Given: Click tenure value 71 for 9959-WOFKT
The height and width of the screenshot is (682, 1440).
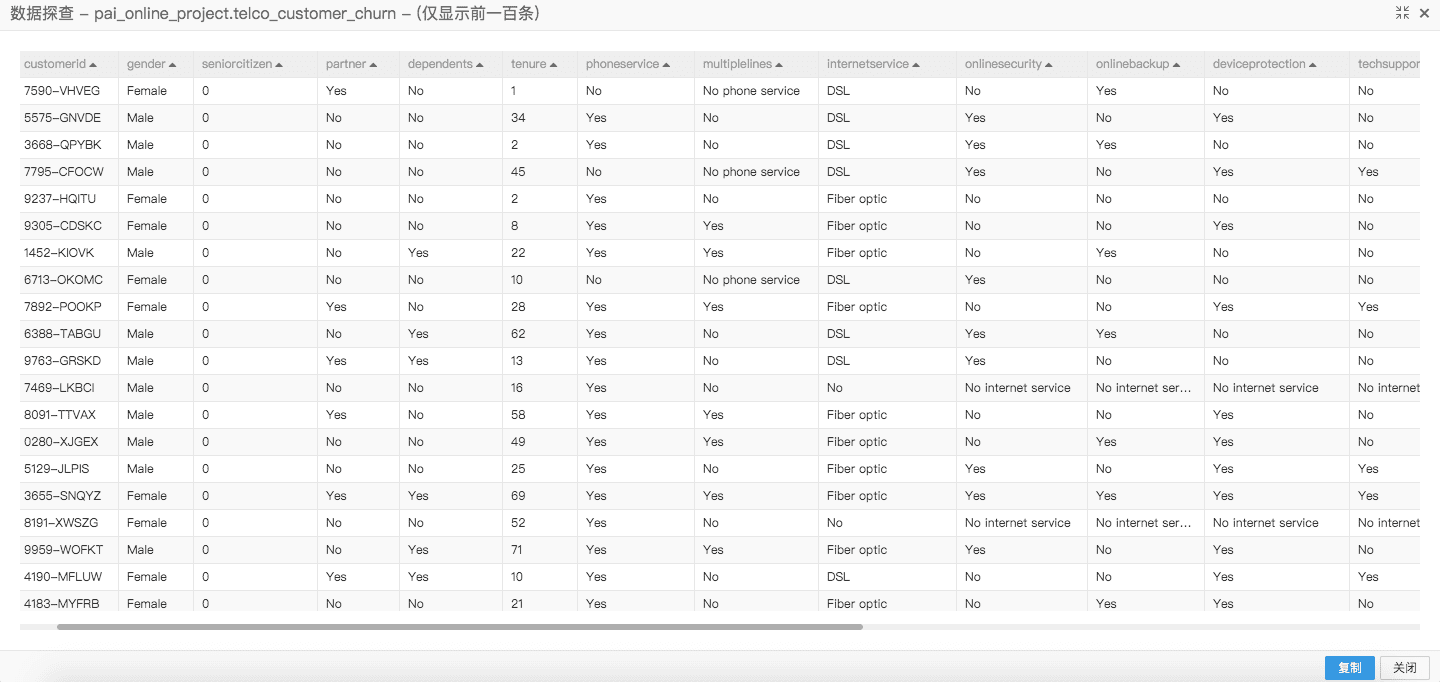Looking at the screenshot, I should click(518, 550).
